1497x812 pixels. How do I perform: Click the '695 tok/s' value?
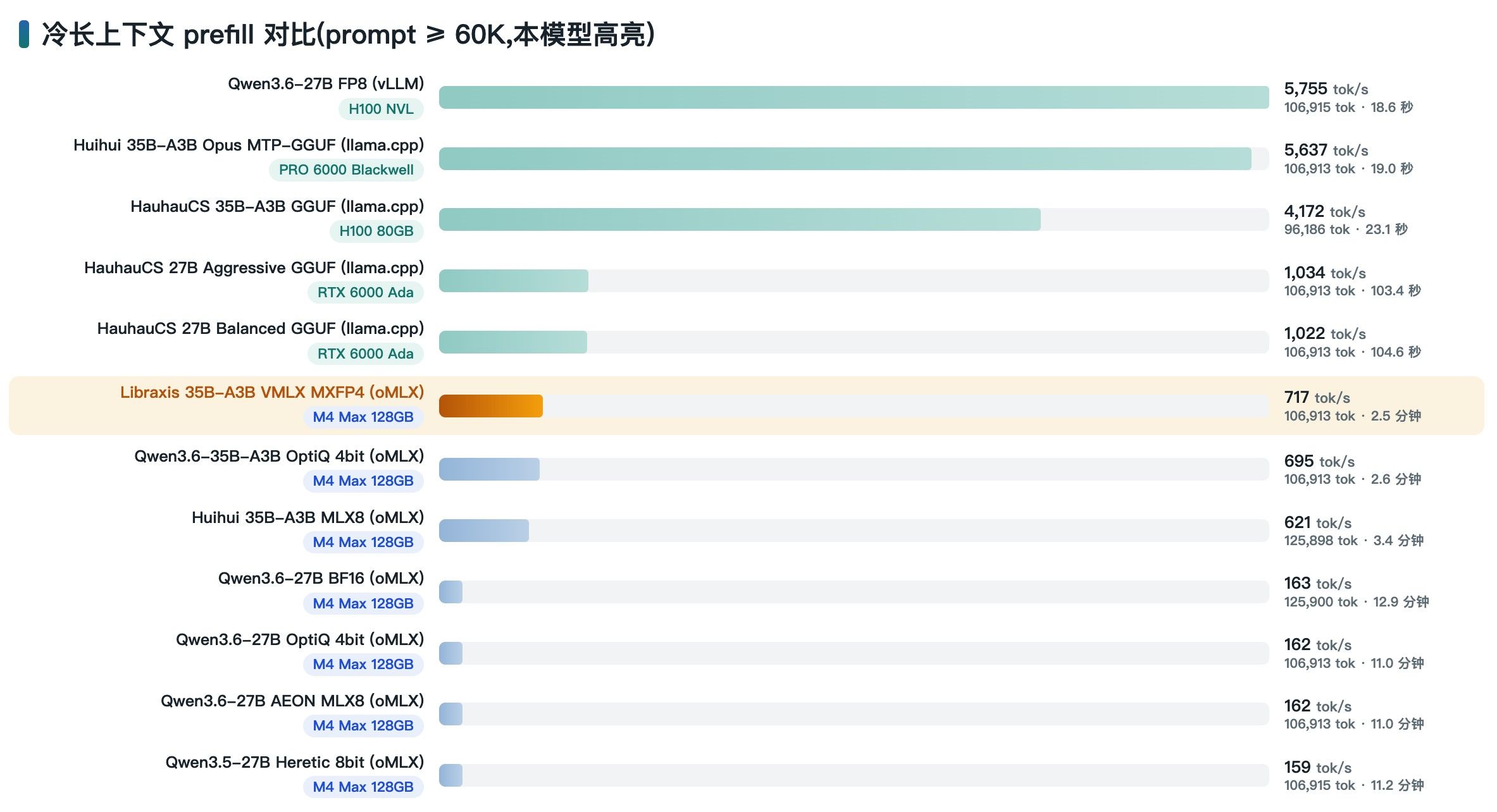(1319, 462)
